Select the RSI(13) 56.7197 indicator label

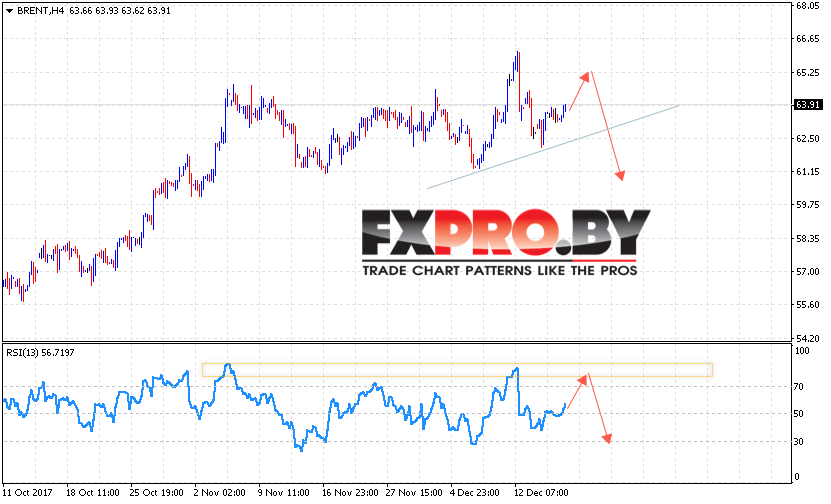point(40,352)
